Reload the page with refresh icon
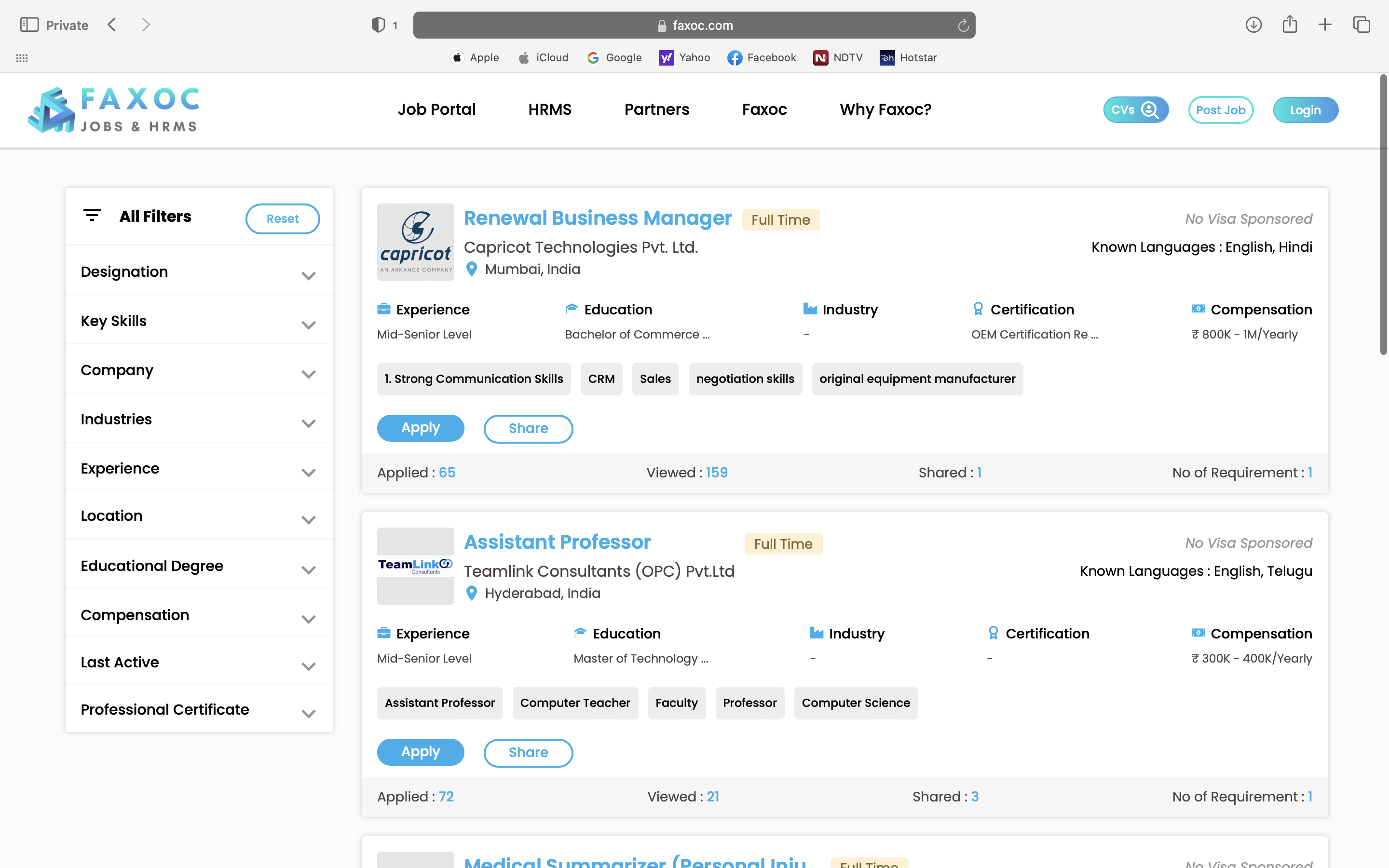Viewport: 1389px width, 868px height. [963, 25]
